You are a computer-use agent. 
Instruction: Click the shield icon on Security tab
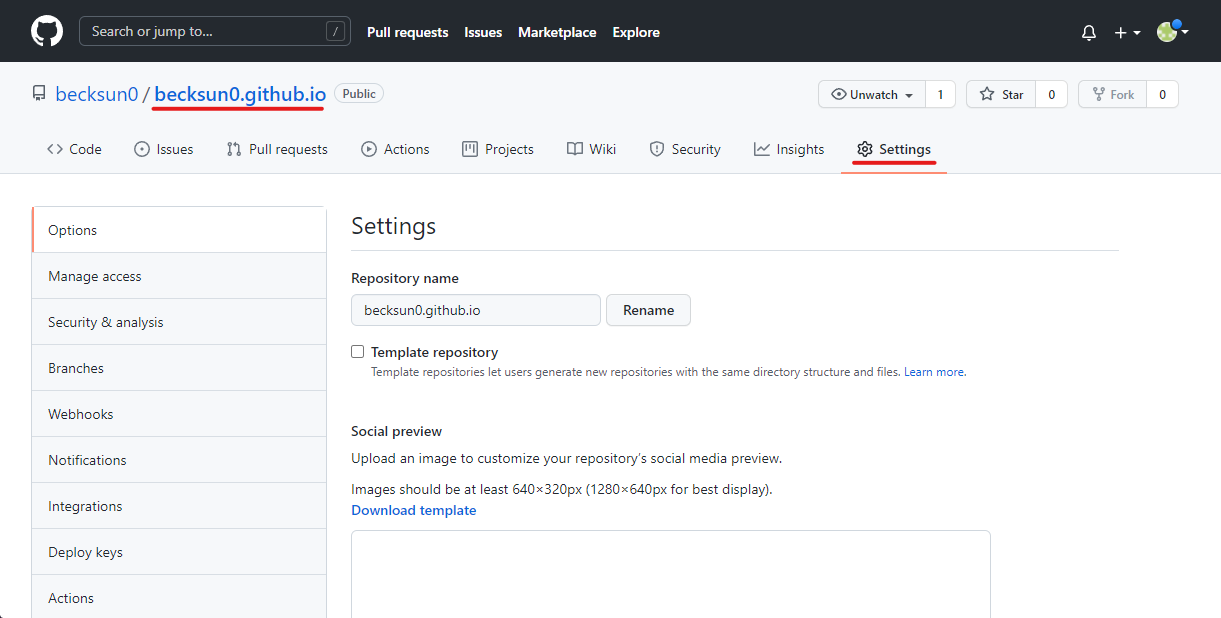point(657,149)
